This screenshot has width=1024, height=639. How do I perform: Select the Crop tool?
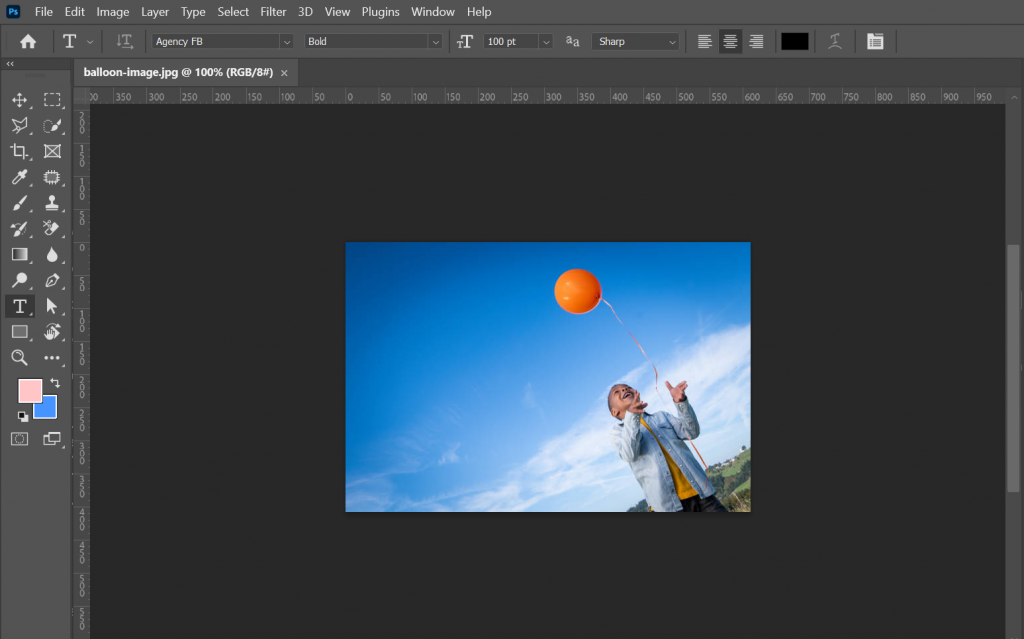pos(20,151)
